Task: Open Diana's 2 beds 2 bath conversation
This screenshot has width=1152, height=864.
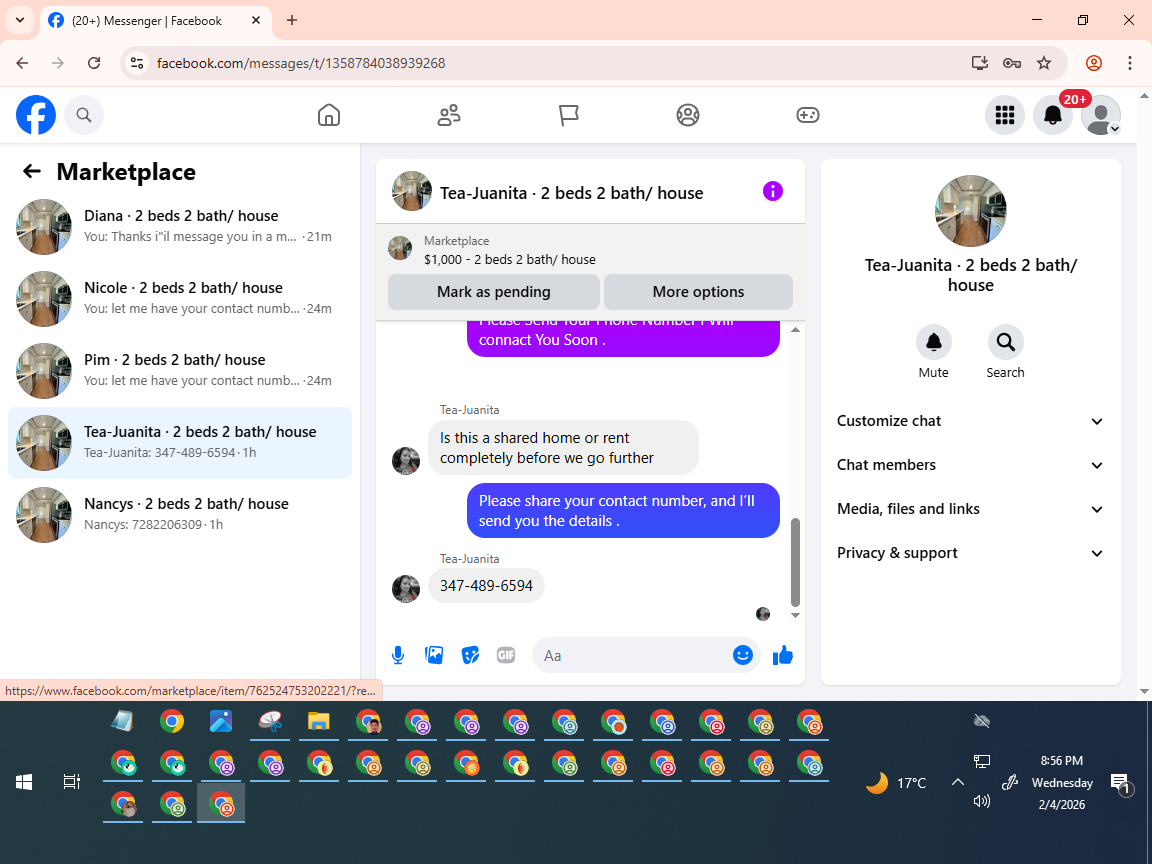Action: pyautogui.click(x=180, y=226)
